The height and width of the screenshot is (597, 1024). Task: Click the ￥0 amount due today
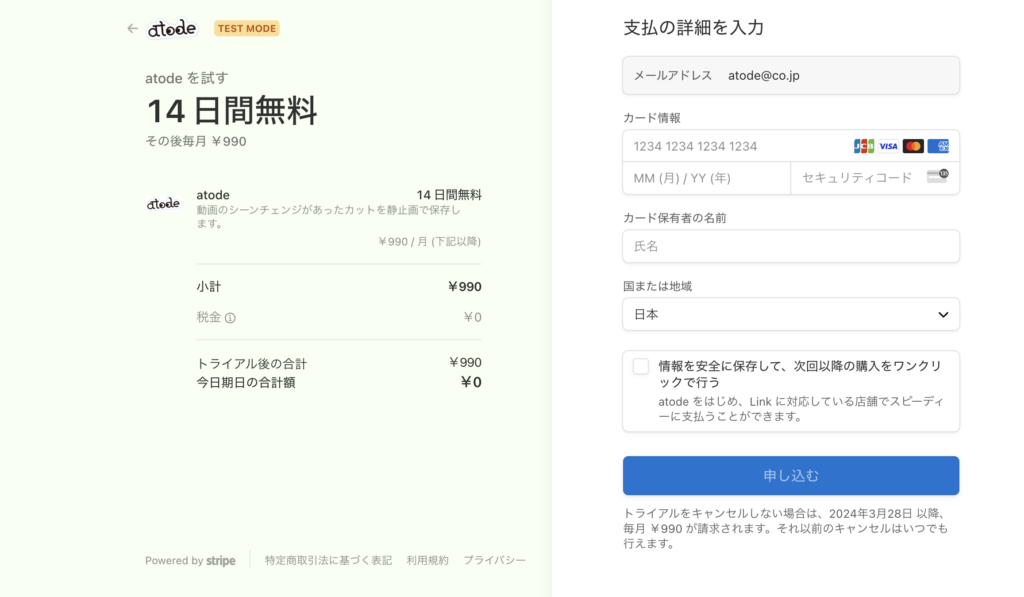[471, 382]
